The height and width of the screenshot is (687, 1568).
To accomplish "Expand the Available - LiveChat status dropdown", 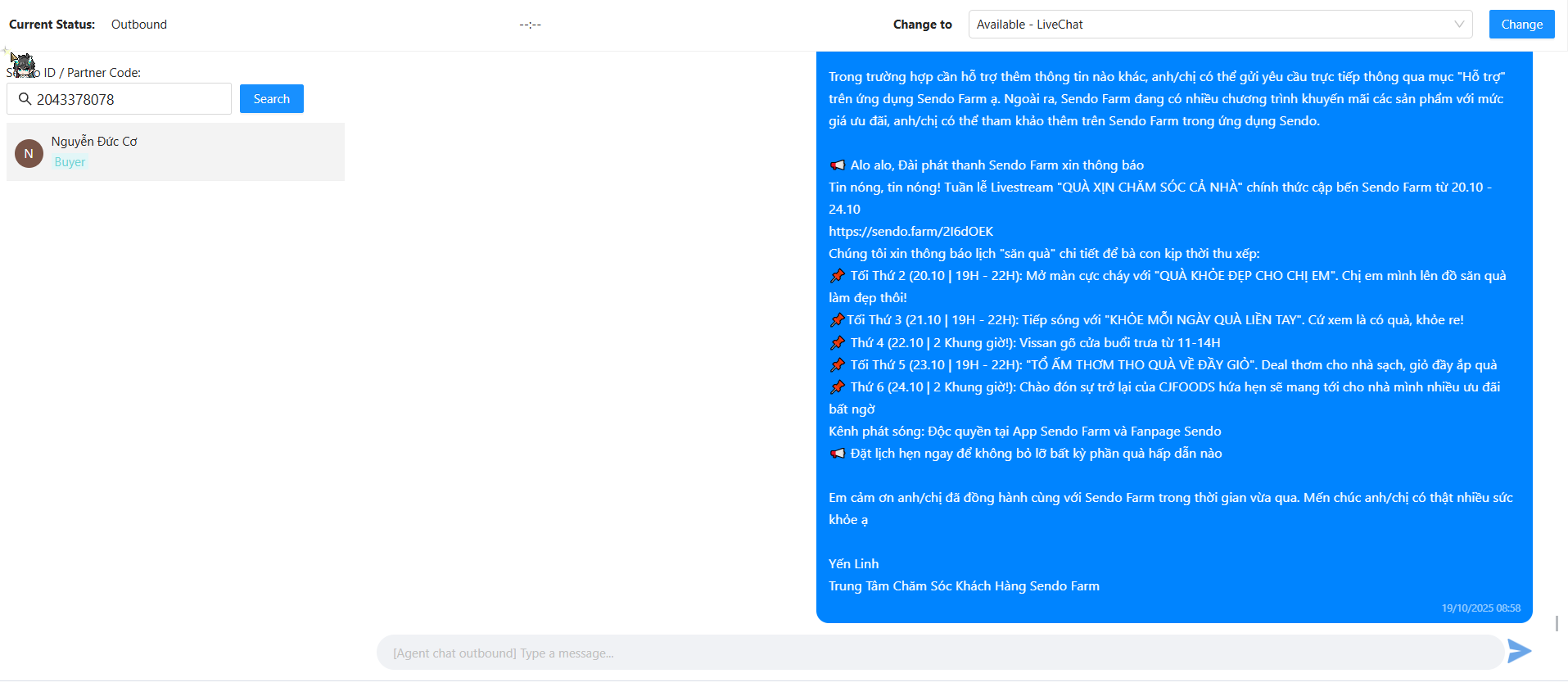I will (x=1220, y=25).
